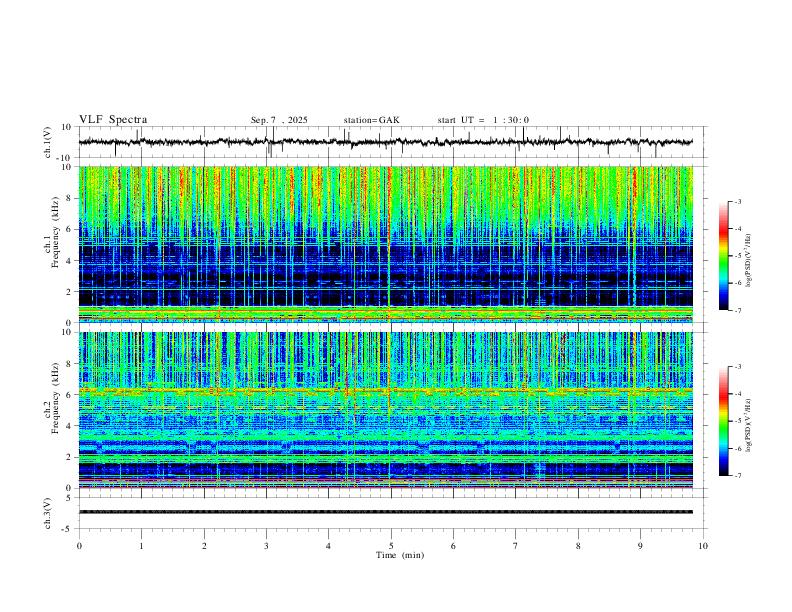This screenshot has width=792, height=612.
Task: Click the ch.1 spectrogram panel
Action: 385,244
